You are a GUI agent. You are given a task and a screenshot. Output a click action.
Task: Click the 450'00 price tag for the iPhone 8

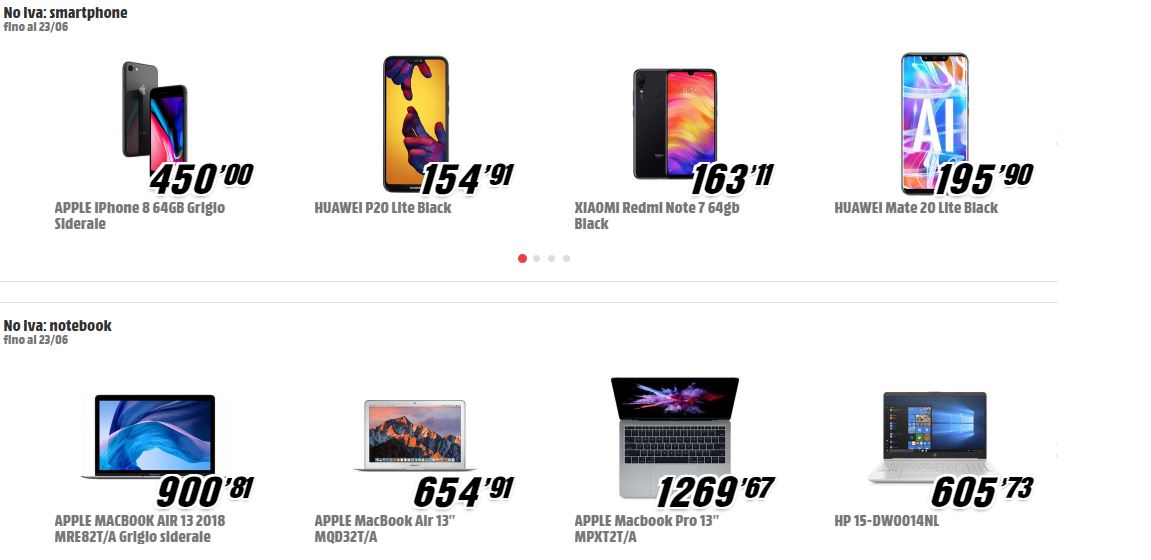coord(201,178)
